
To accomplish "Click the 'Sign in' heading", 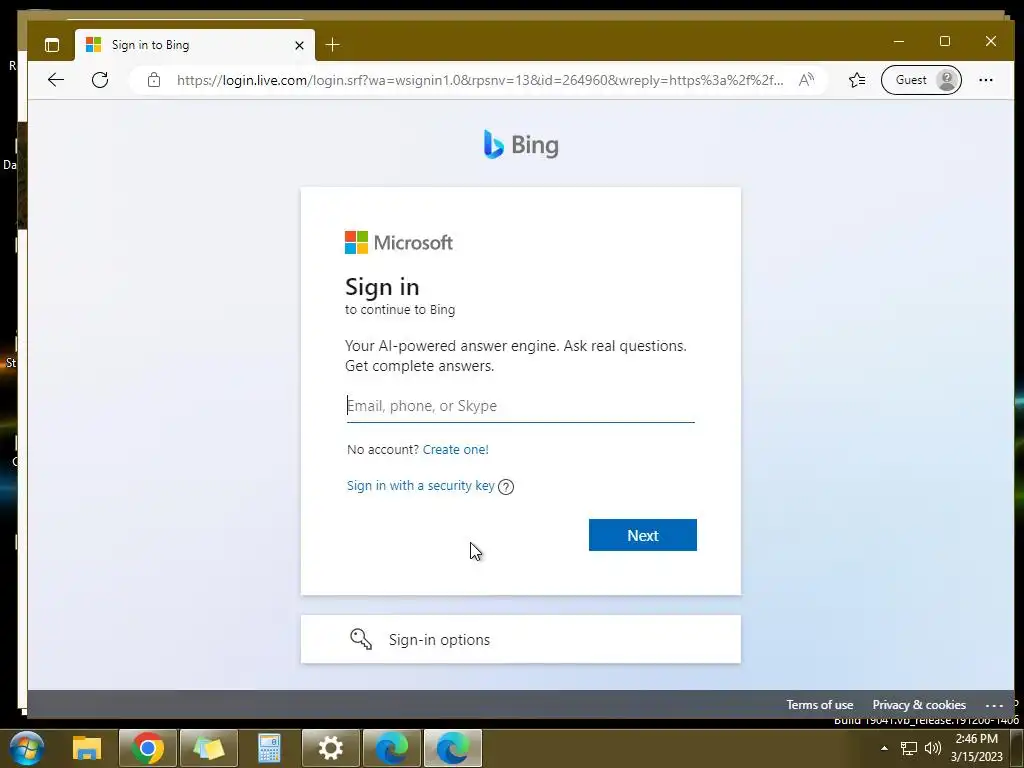I will [x=382, y=287].
